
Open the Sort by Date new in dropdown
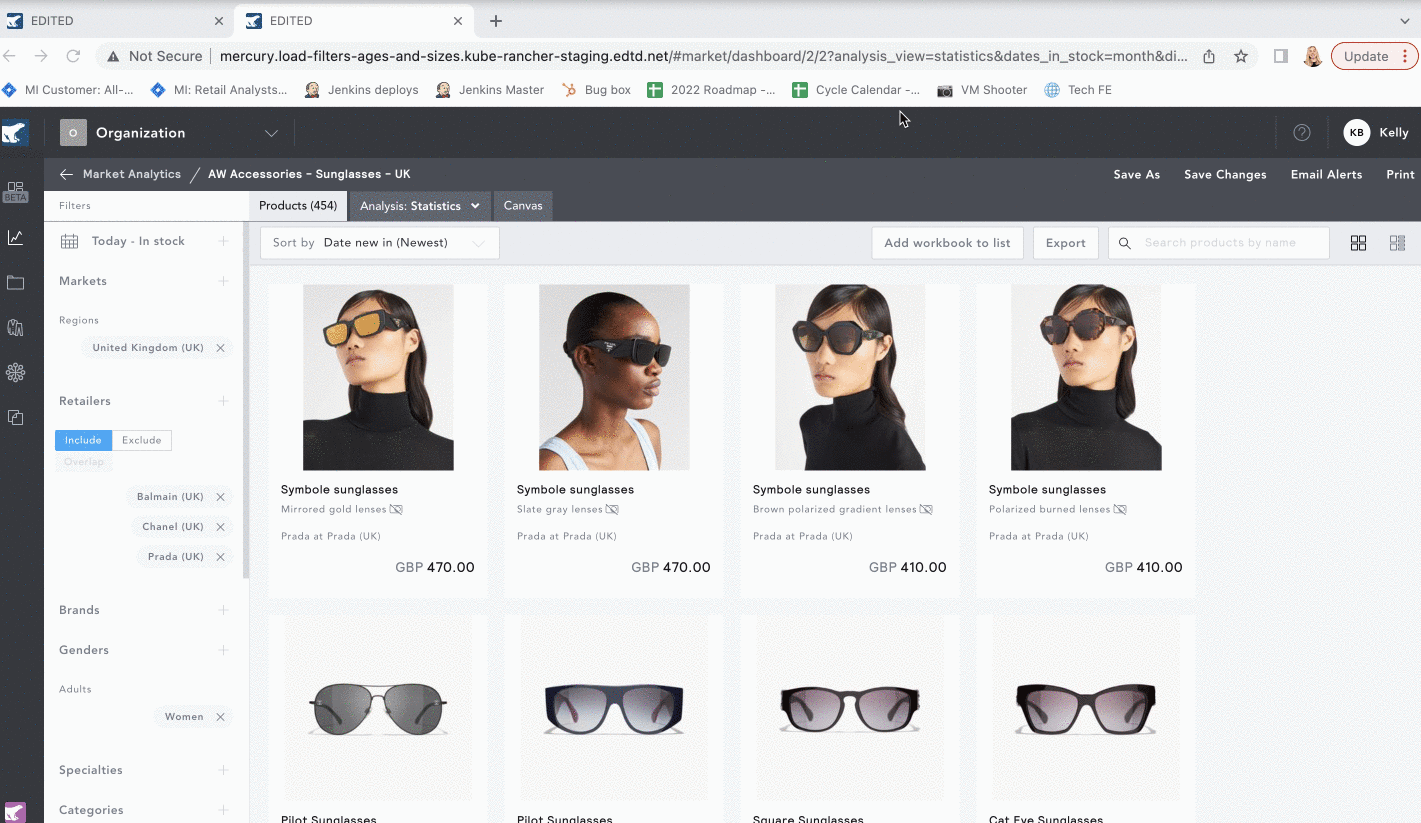point(380,243)
